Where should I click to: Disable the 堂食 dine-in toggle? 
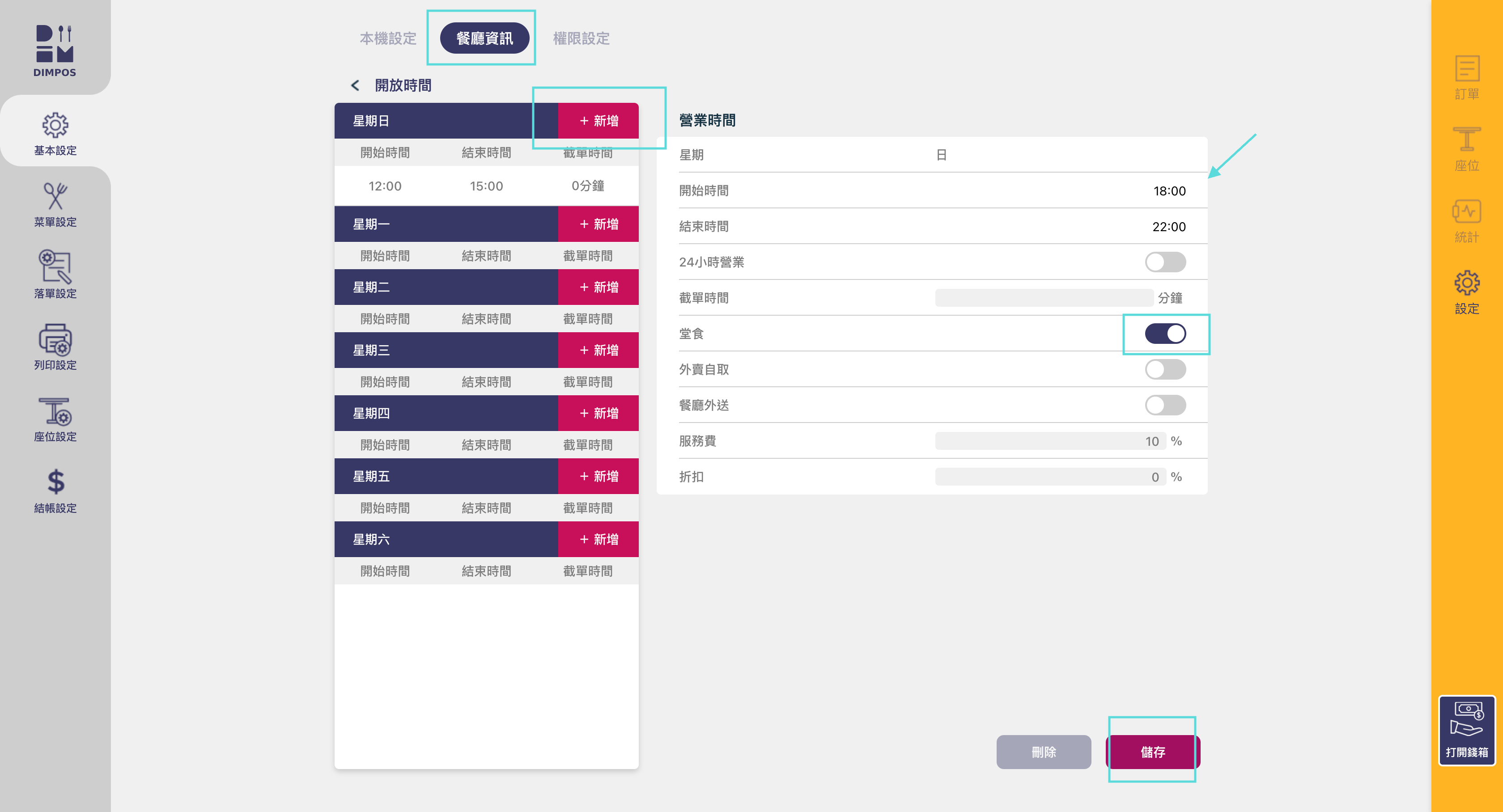click(1164, 334)
